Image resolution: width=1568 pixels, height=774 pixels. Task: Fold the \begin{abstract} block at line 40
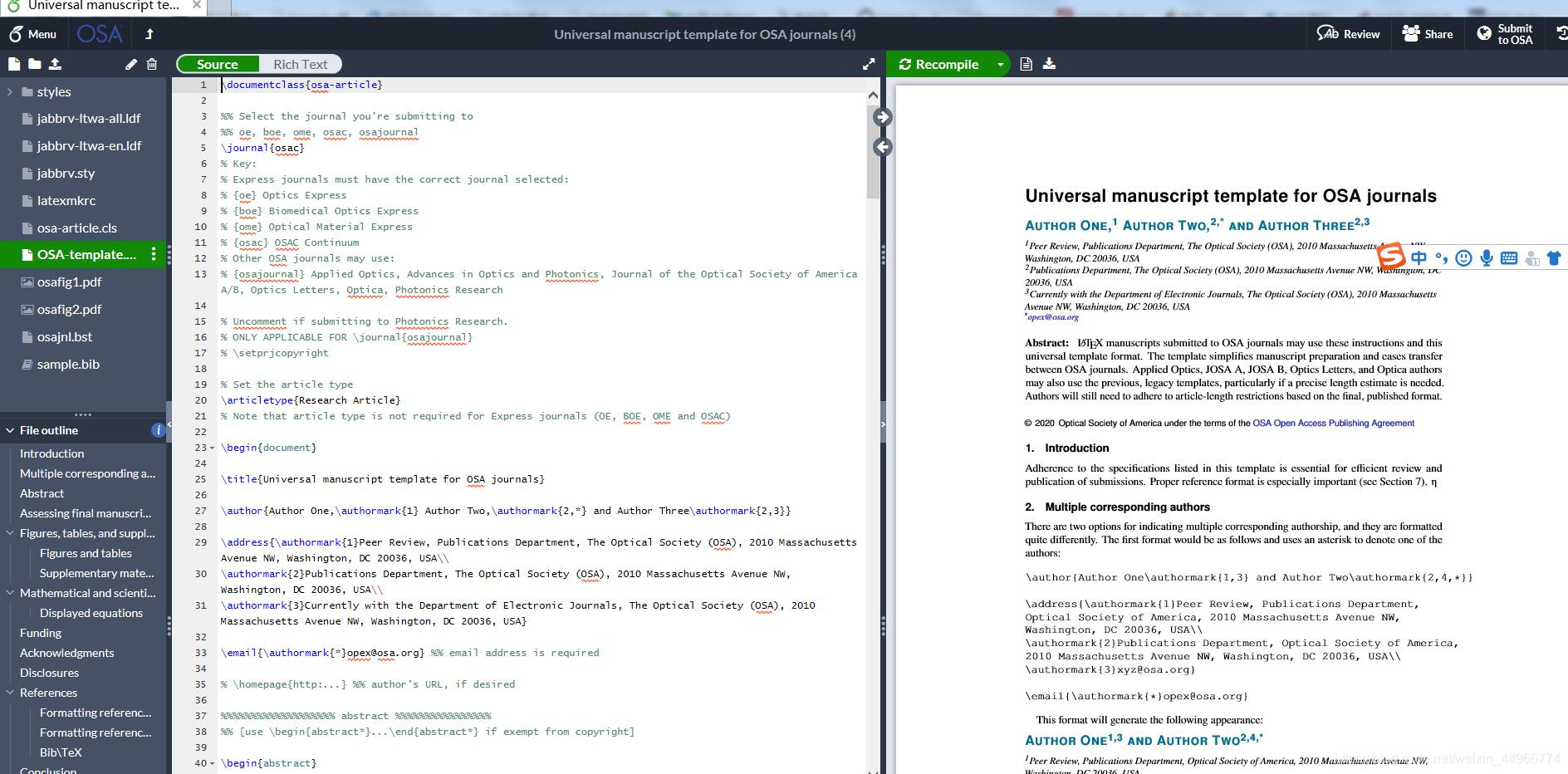(213, 764)
